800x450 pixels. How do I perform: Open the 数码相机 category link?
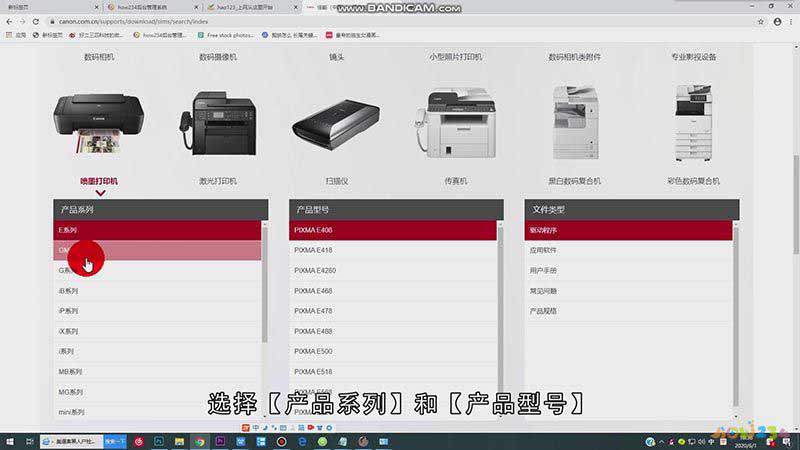98,57
